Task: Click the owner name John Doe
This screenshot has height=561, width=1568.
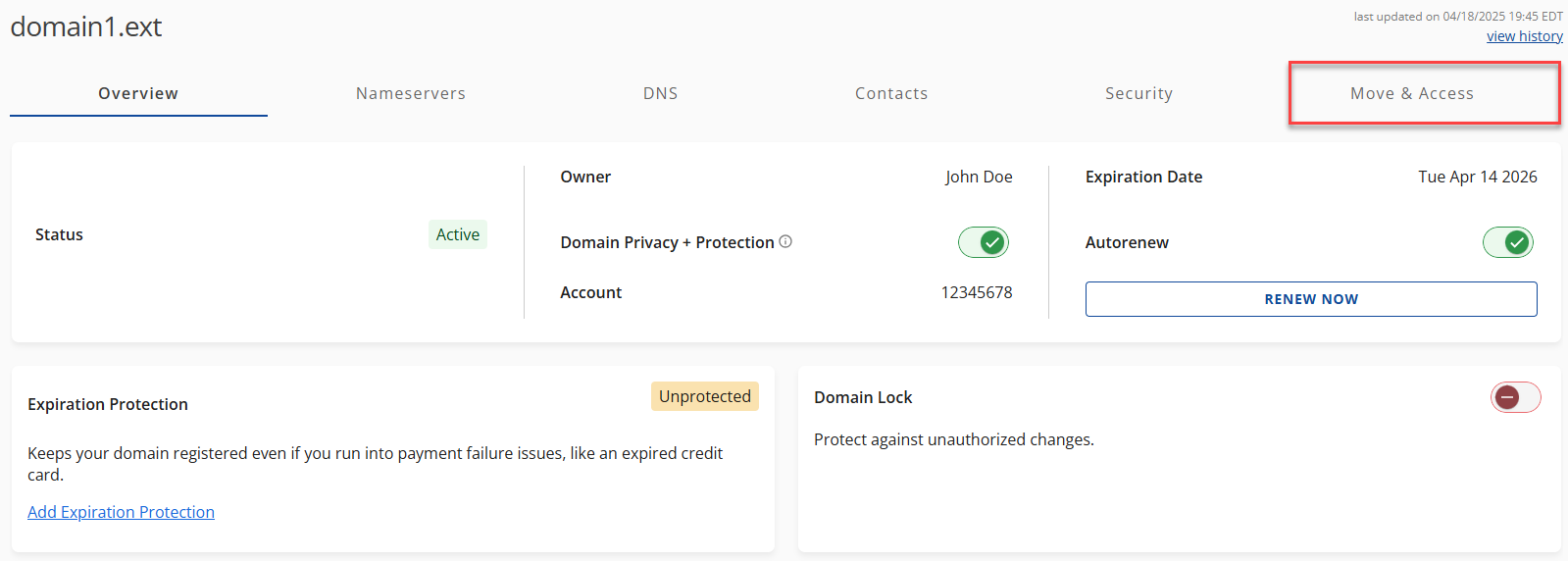Action: click(978, 177)
